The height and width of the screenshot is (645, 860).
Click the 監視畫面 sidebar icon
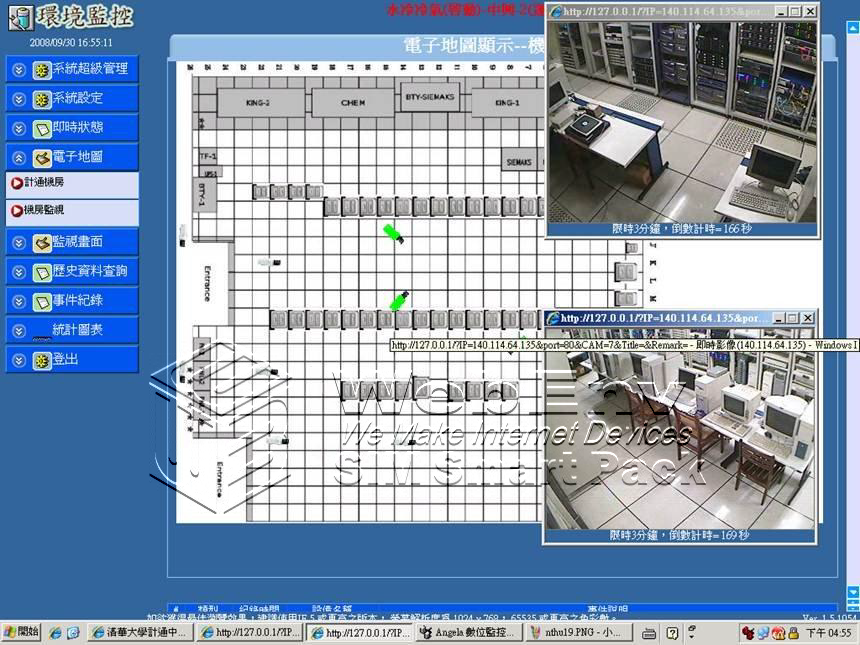42,243
